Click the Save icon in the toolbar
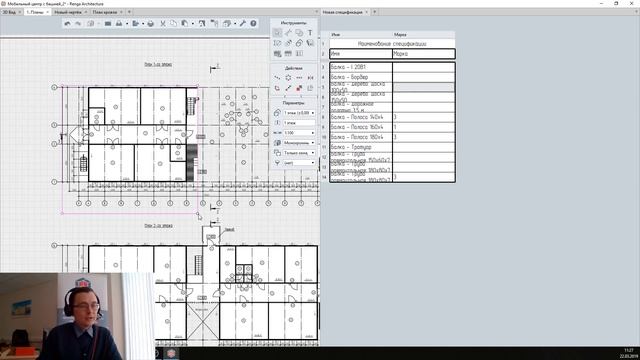640x360 pixels. click(108, 24)
